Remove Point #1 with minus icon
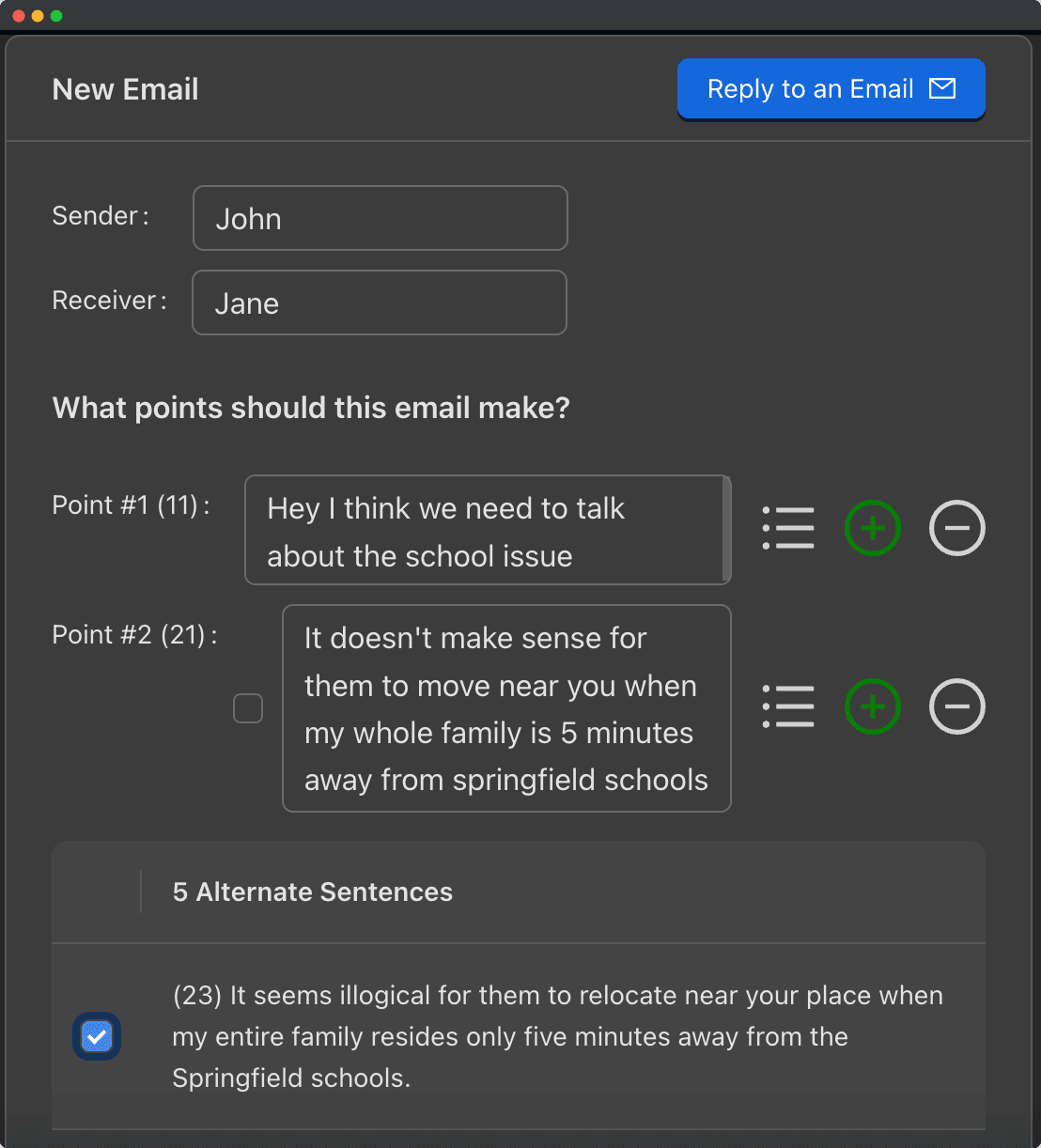The width and height of the screenshot is (1041, 1148). [957, 528]
